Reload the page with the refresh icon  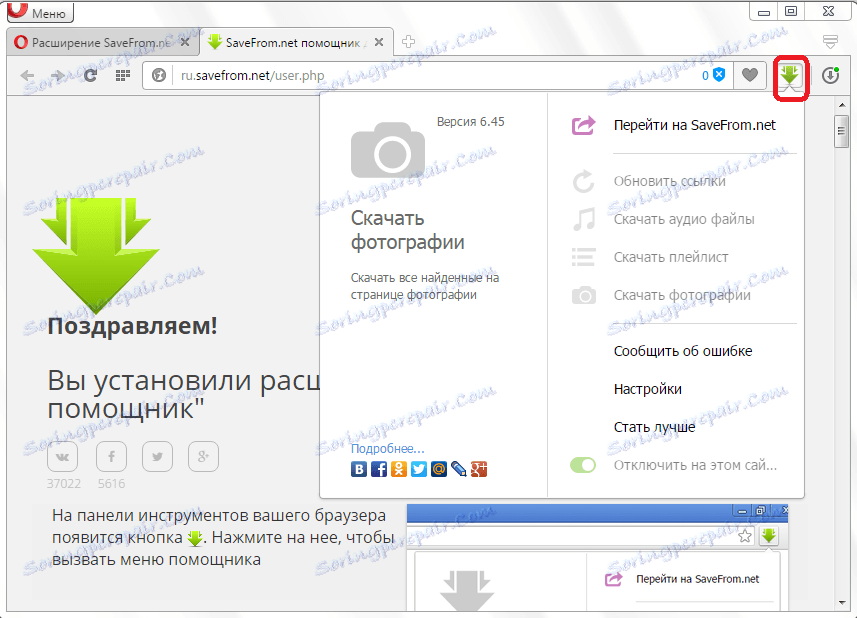pyautogui.click(x=88, y=76)
